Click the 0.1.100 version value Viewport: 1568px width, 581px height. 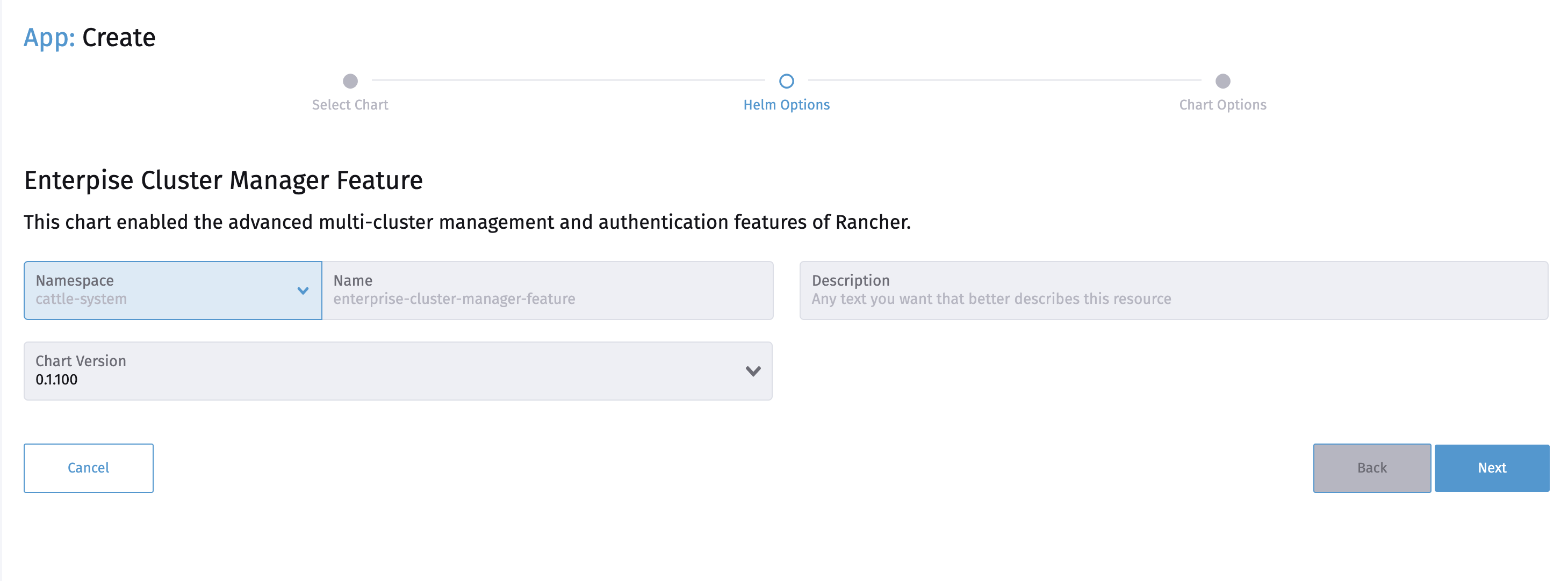pos(56,380)
